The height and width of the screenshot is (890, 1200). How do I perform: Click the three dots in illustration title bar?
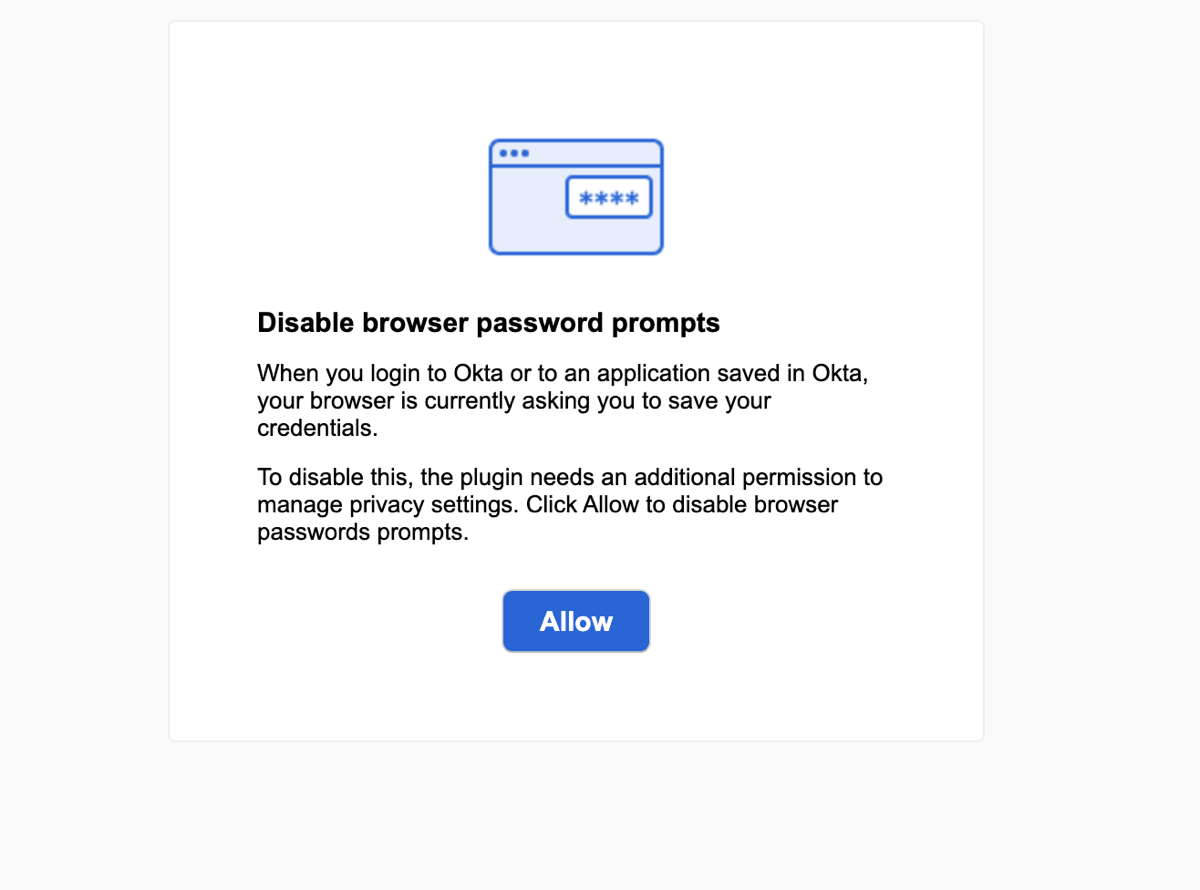click(514, 153)
